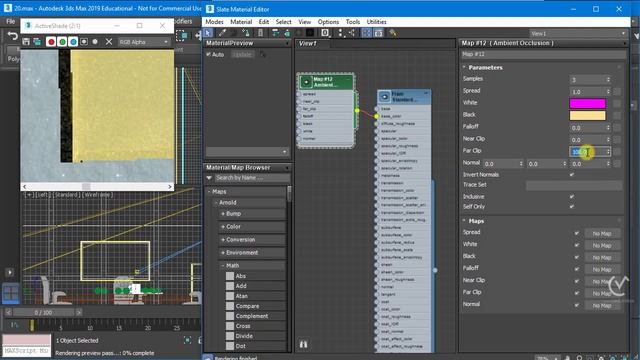Click the Update preview button
Screen dimensions: 640x360
coord(242,54)
